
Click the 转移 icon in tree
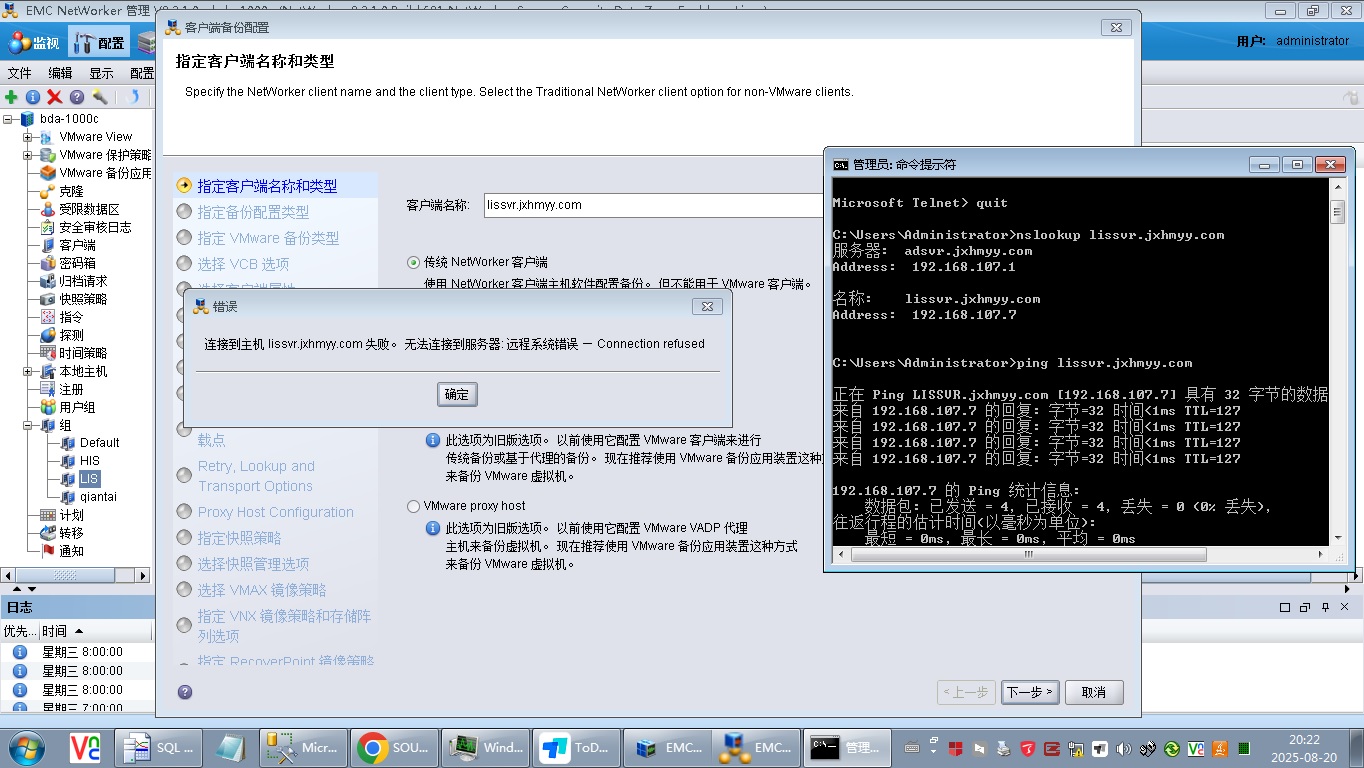48,533
